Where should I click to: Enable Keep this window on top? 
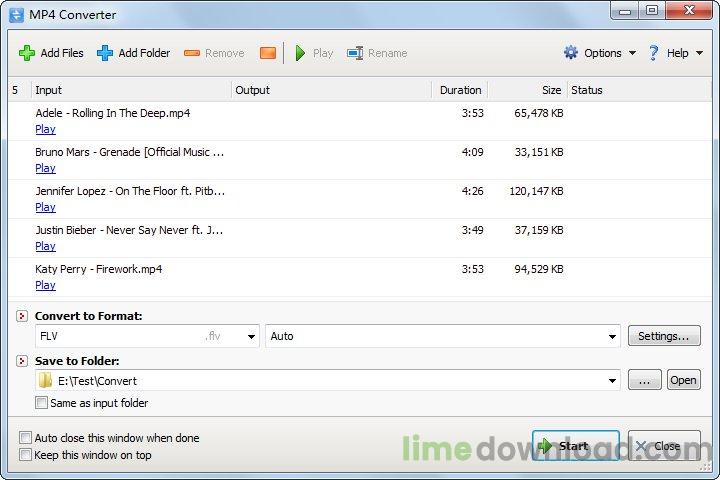(25, 455)
